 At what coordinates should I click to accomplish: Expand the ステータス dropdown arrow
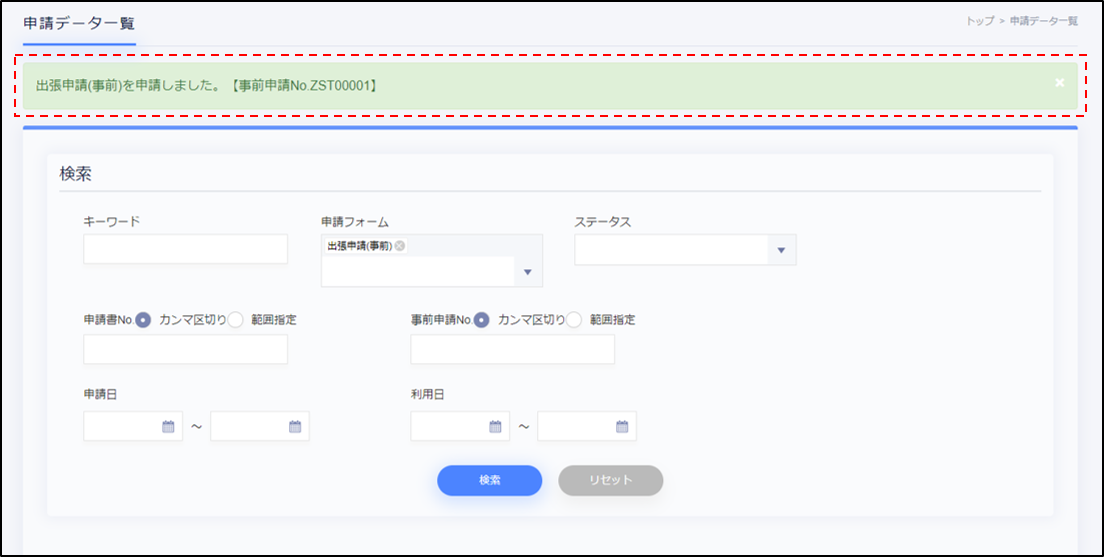tap(781, 250)
